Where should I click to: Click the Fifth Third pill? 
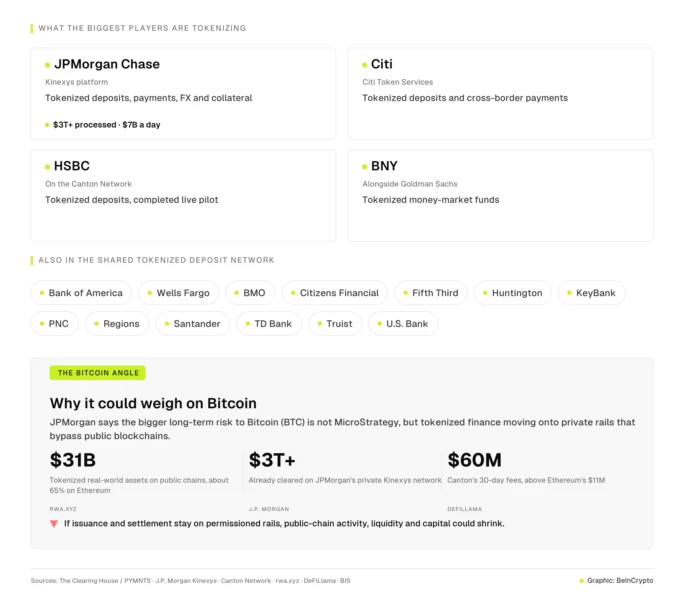tap(431, 293)
